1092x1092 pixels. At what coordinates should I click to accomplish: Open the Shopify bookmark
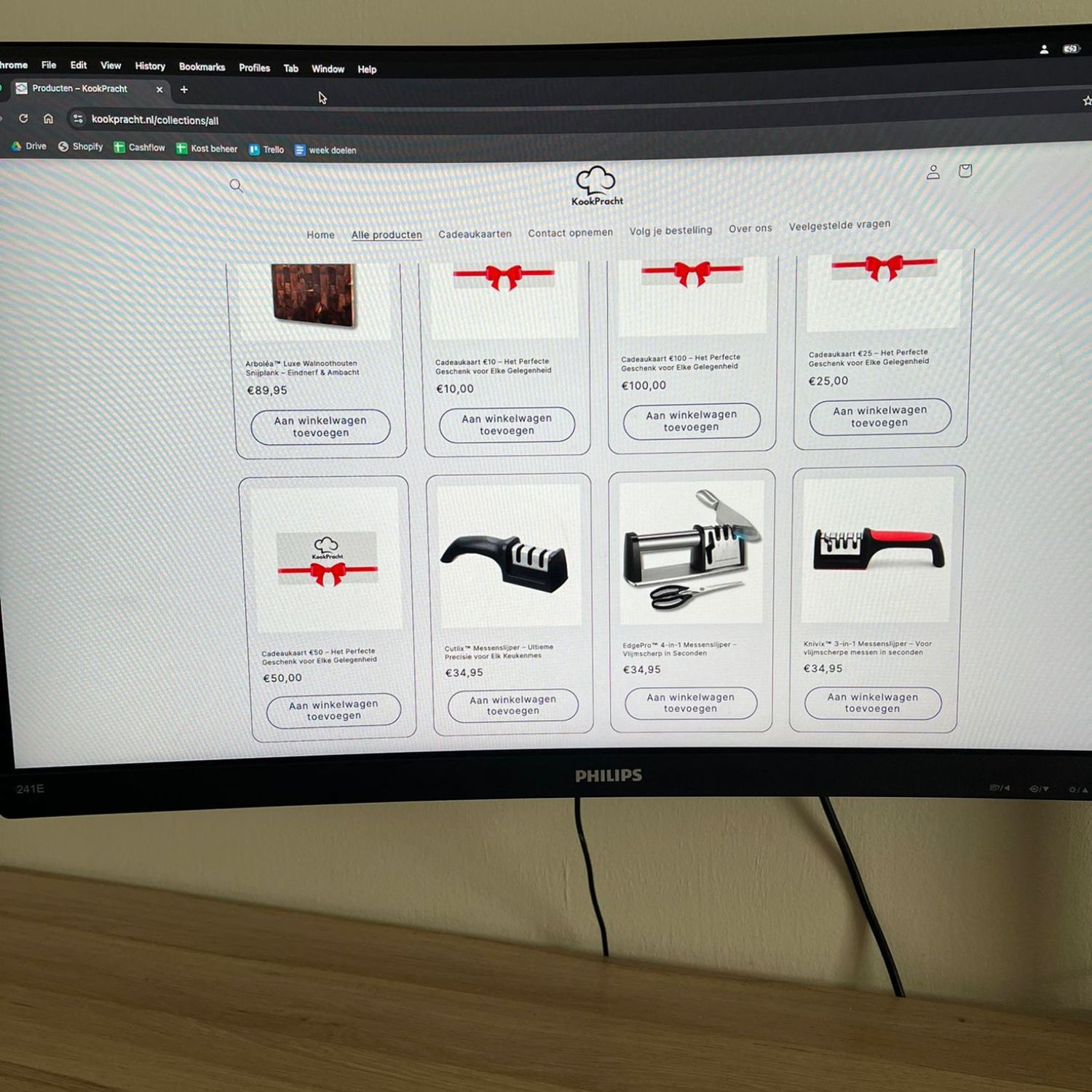coord(81,147)
